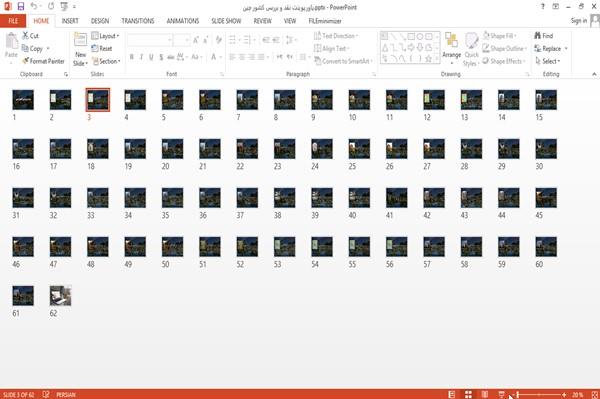Click Fit slide to window icon
The image size is (600, 399).
[595, 394]
